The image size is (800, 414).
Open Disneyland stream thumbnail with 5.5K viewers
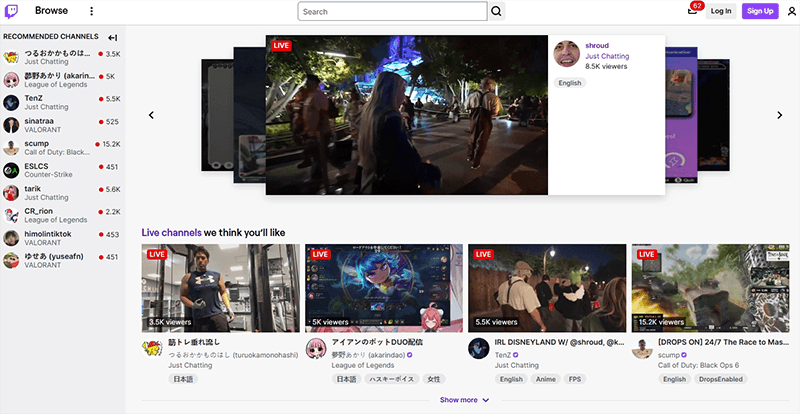click(x=547, y=288)
